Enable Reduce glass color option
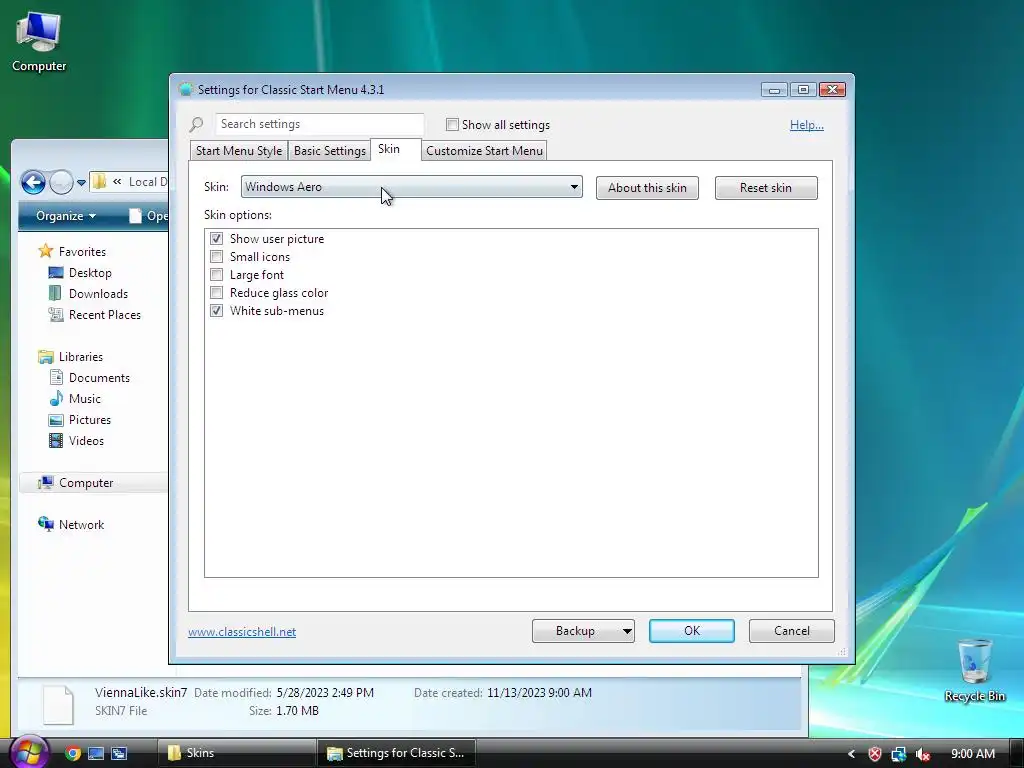The image size is (1024, 768). point(216,293)
